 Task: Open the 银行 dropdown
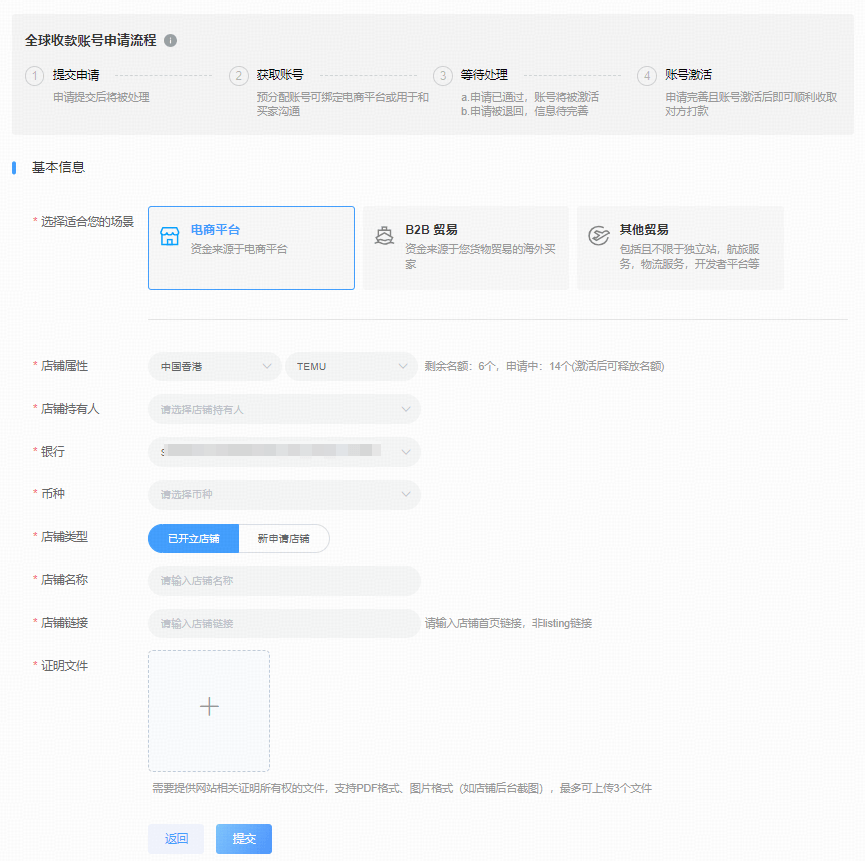(x=284, y=452)
